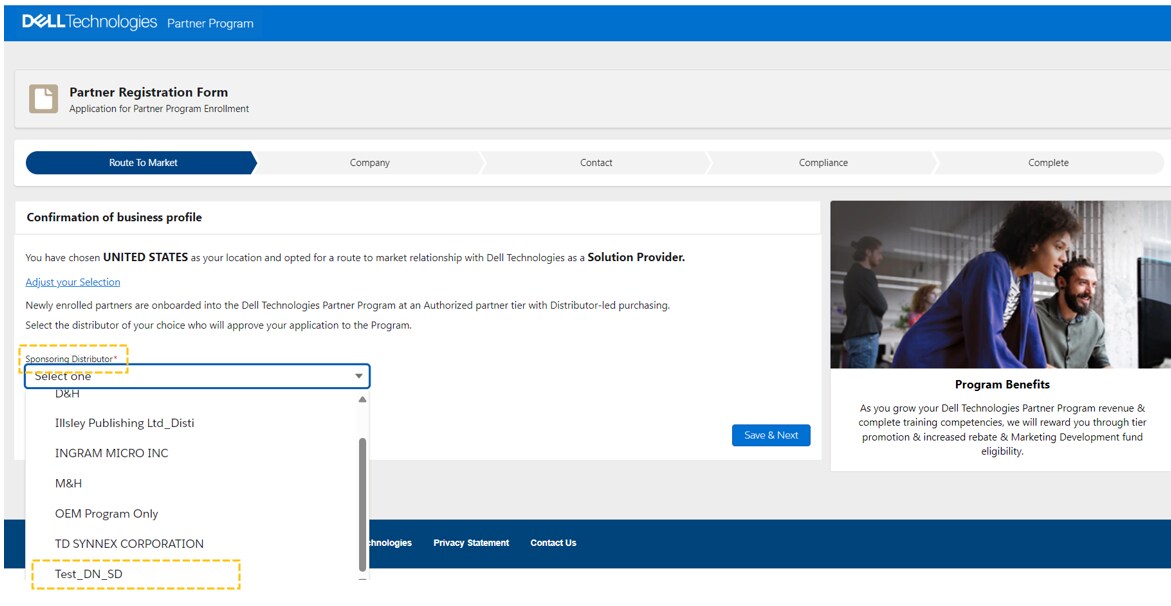The height and width of the screenshot is (606, 1171).
Task: Open the Adjust your Selection link
Action: click(72, 282)
